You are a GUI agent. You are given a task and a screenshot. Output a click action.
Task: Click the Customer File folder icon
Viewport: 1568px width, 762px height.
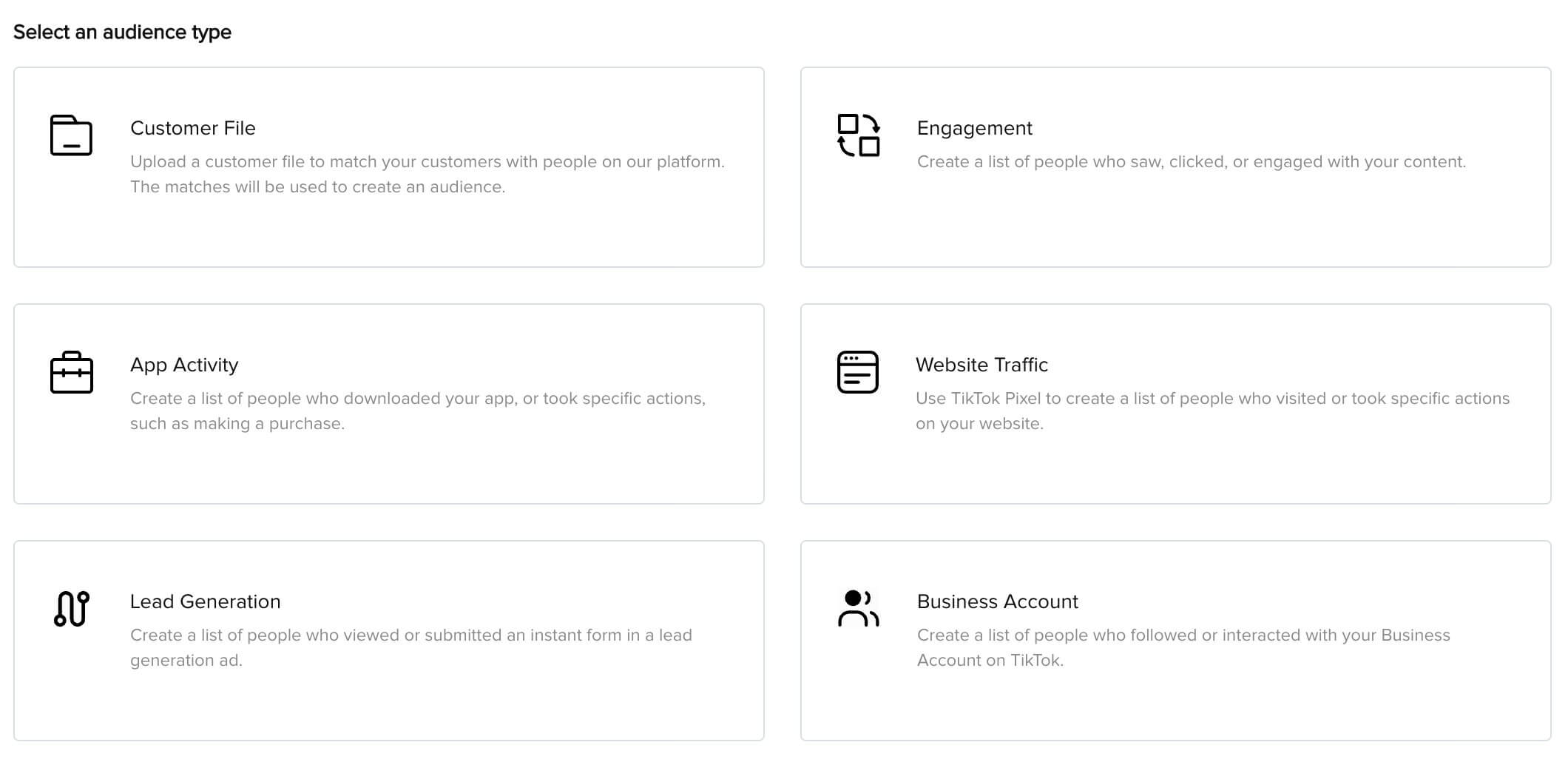point(71,135)
